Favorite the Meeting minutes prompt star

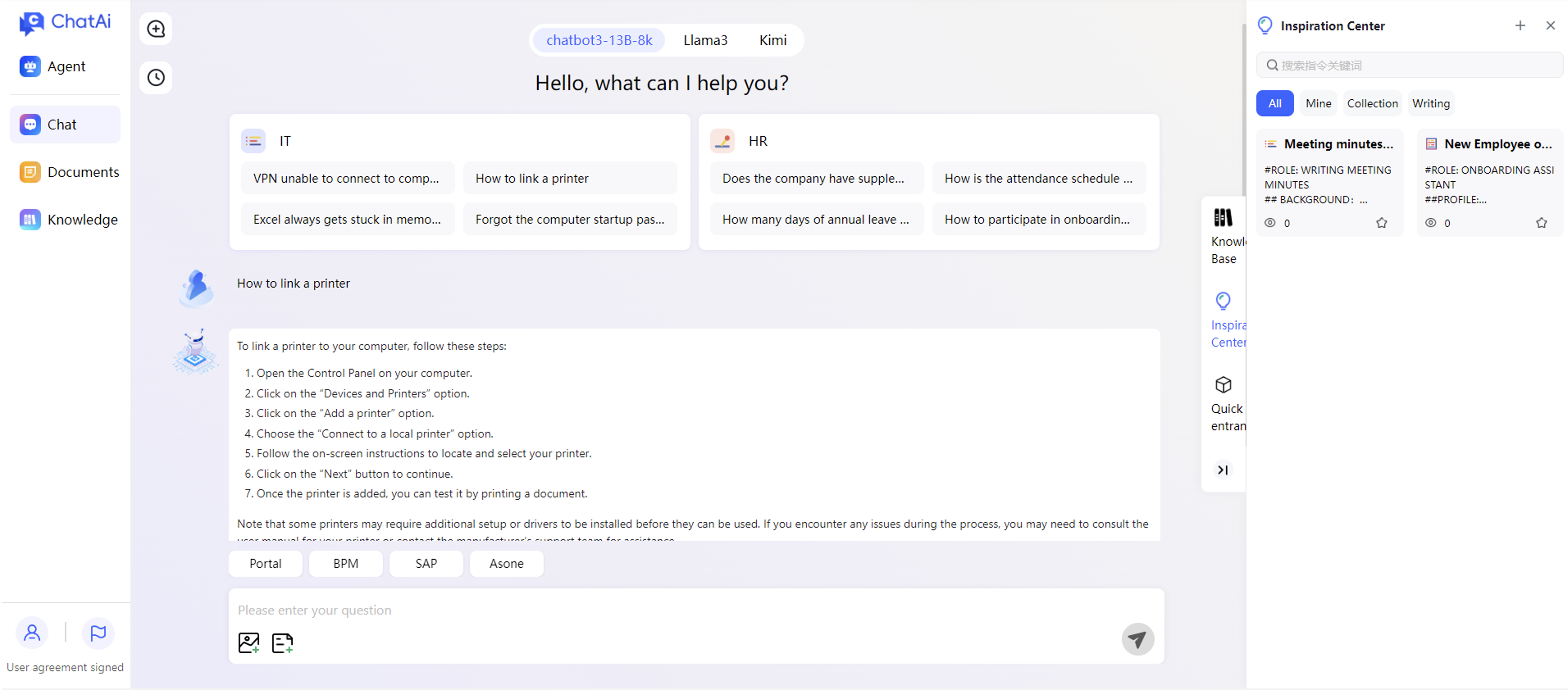[x=1381, y=223]
